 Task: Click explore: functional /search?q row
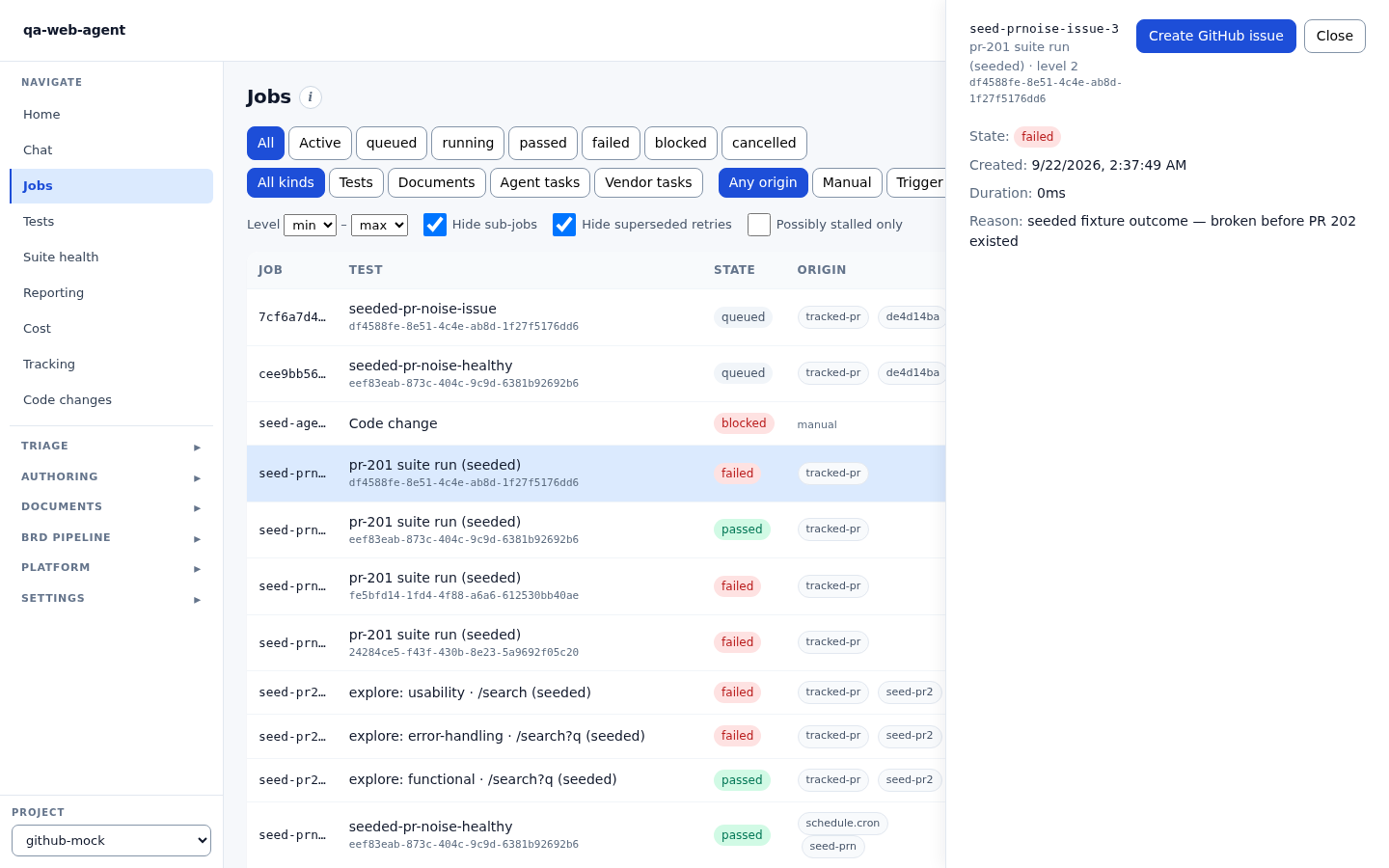coord(596,780)
